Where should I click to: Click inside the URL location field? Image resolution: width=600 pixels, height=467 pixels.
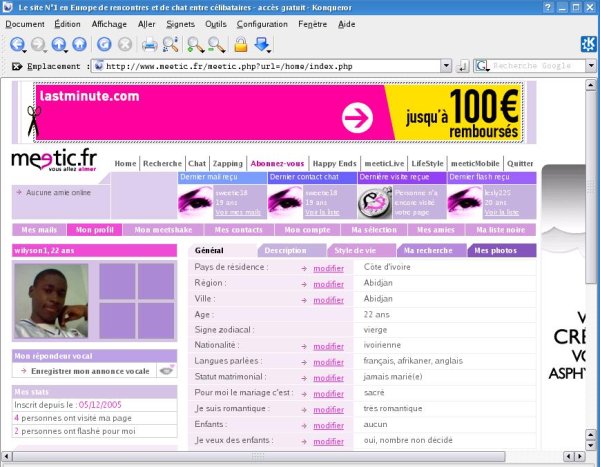coord(268,66)
